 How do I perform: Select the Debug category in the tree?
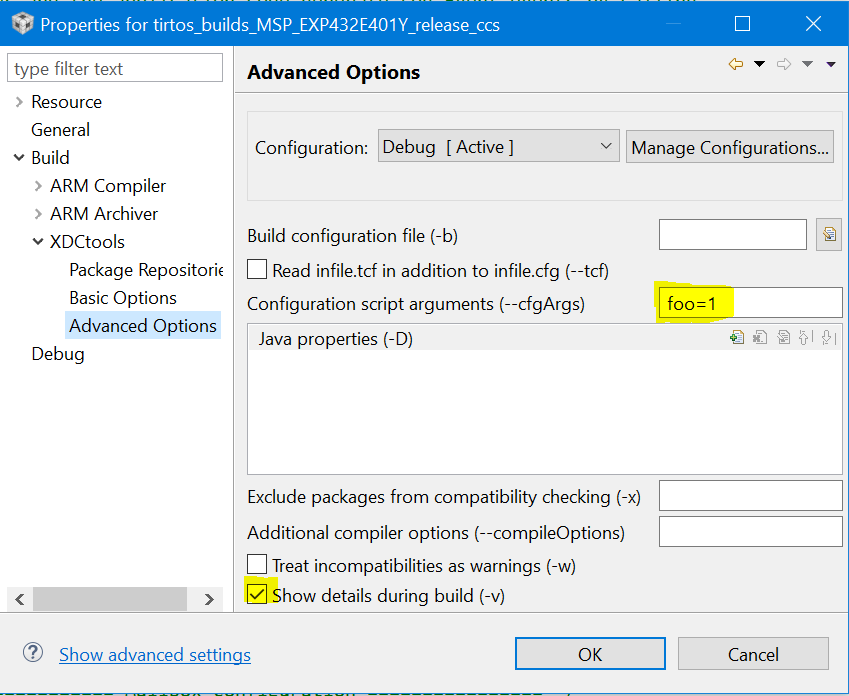click(58, 354)
